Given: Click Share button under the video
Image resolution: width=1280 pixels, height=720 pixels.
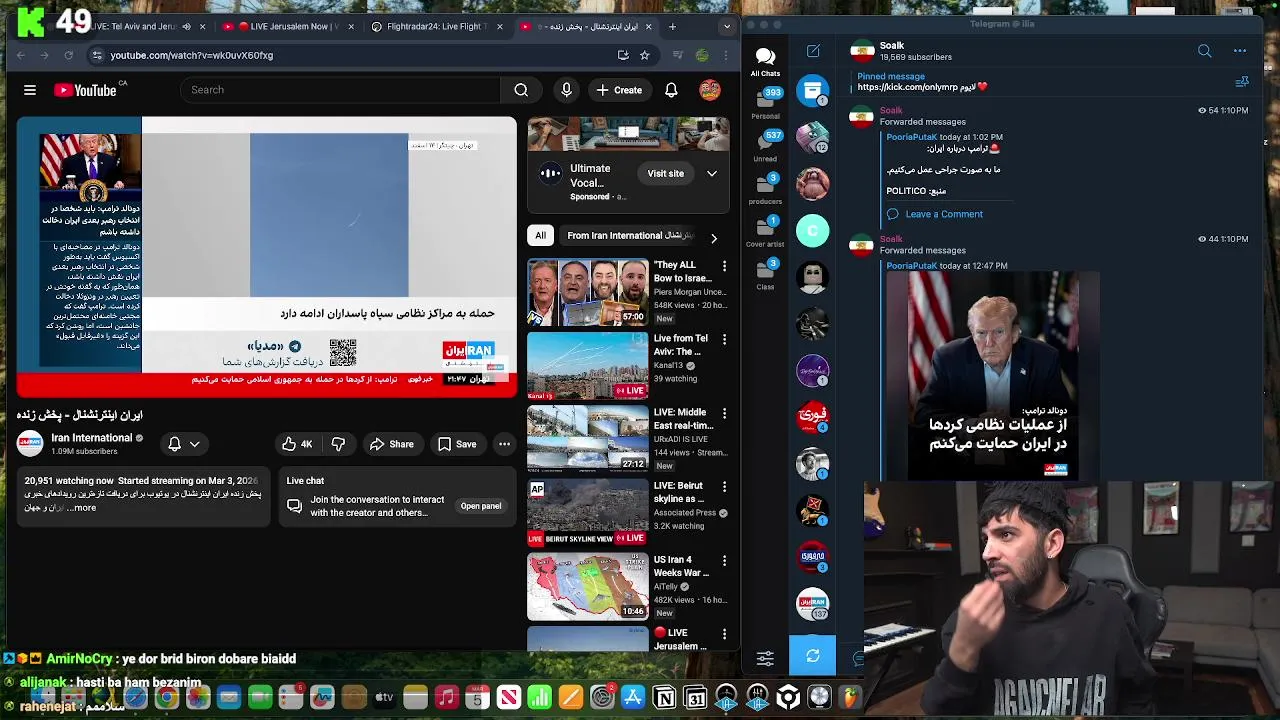Looking at the screenshot, I should pyautogui.click(x=391, y=444).
